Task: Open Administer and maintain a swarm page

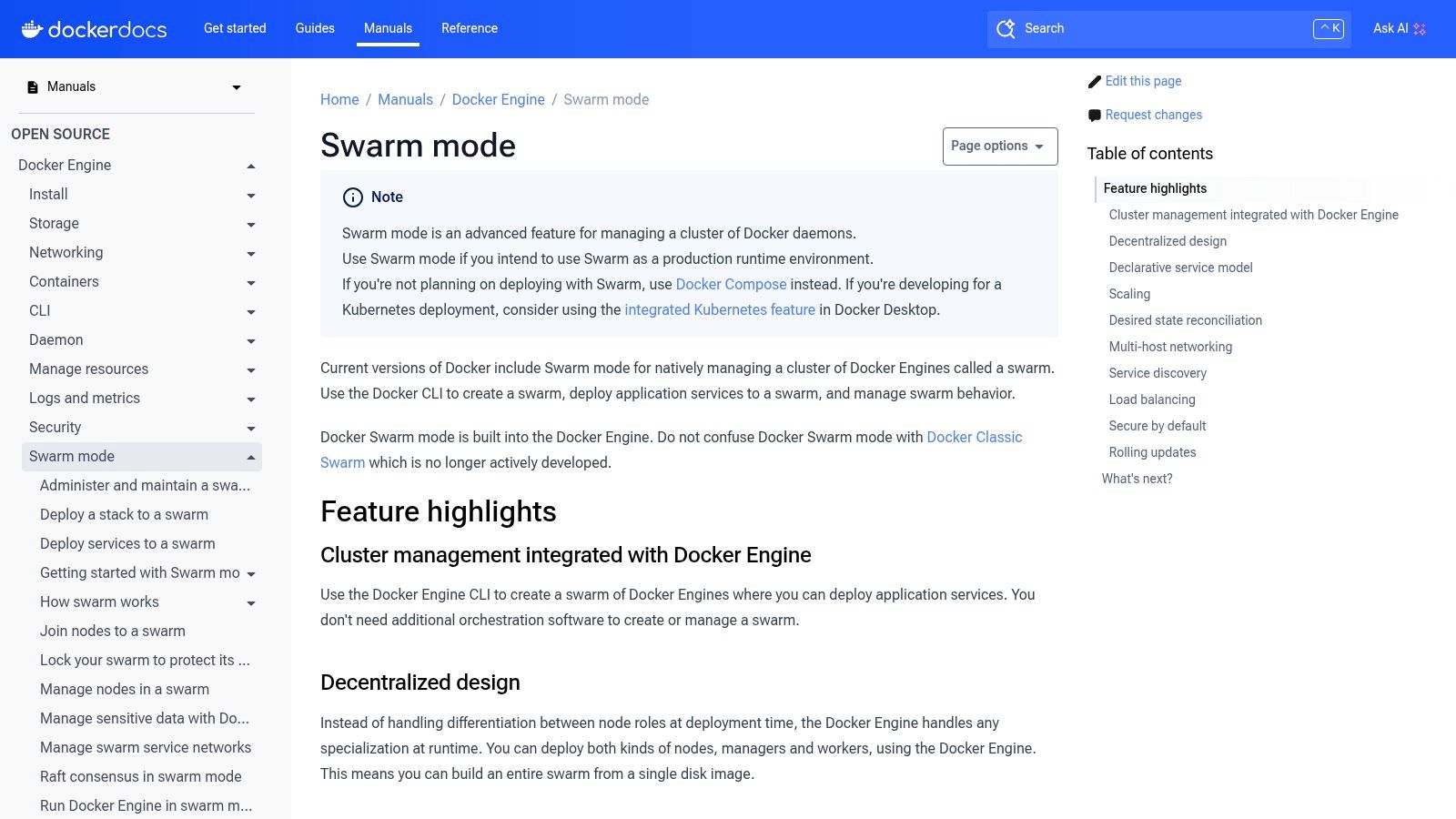Action: click(x=145, y=486)
